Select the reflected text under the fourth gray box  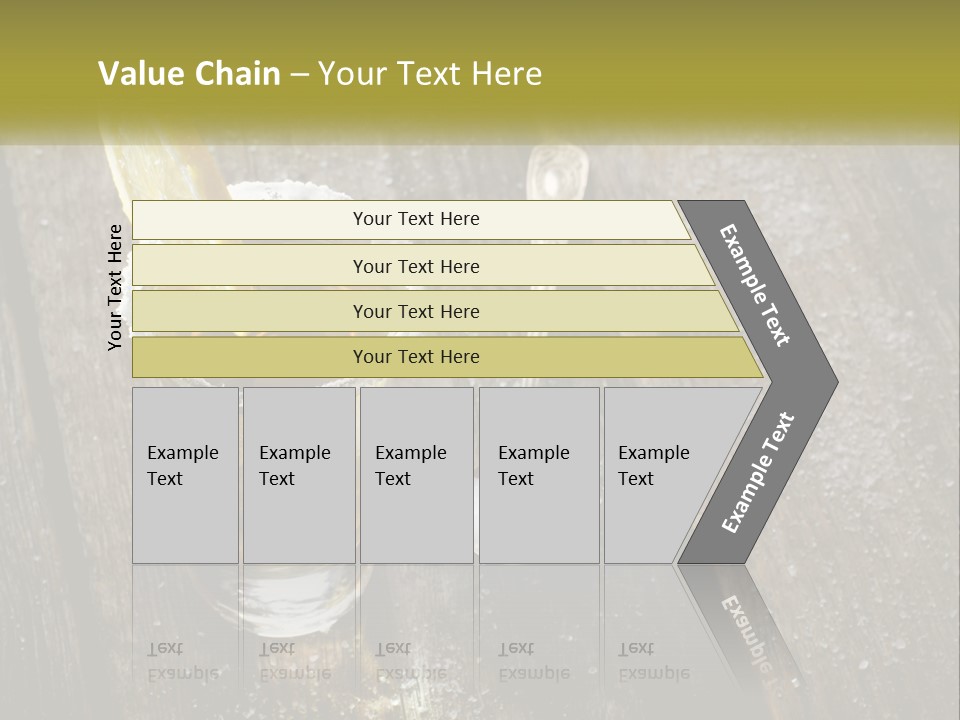point(533,660)
